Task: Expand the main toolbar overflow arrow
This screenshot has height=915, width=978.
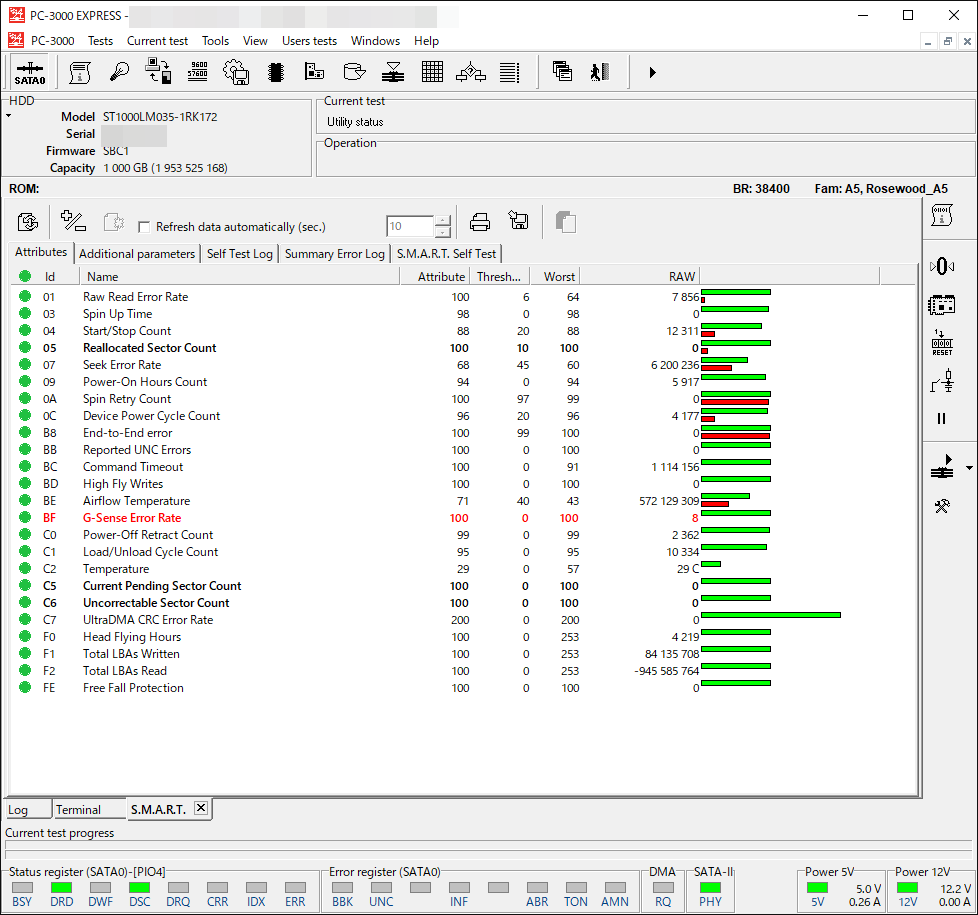Action: [x=652, y=72]
